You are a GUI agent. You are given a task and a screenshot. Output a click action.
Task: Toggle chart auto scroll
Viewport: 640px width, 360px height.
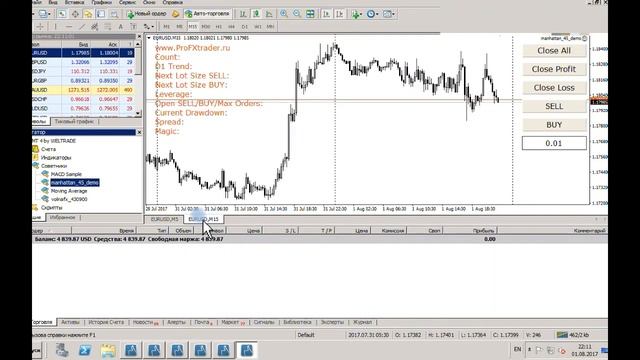pyautogui.click(x=326, y=14)
